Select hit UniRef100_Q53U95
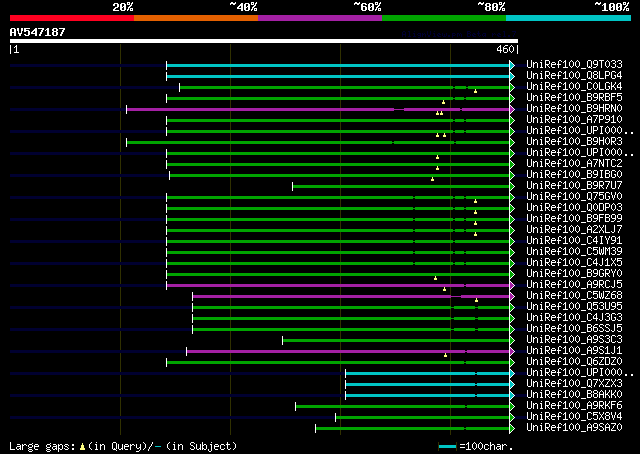The width and height of the screenshot is (640, 454). (x=574, y=307)
